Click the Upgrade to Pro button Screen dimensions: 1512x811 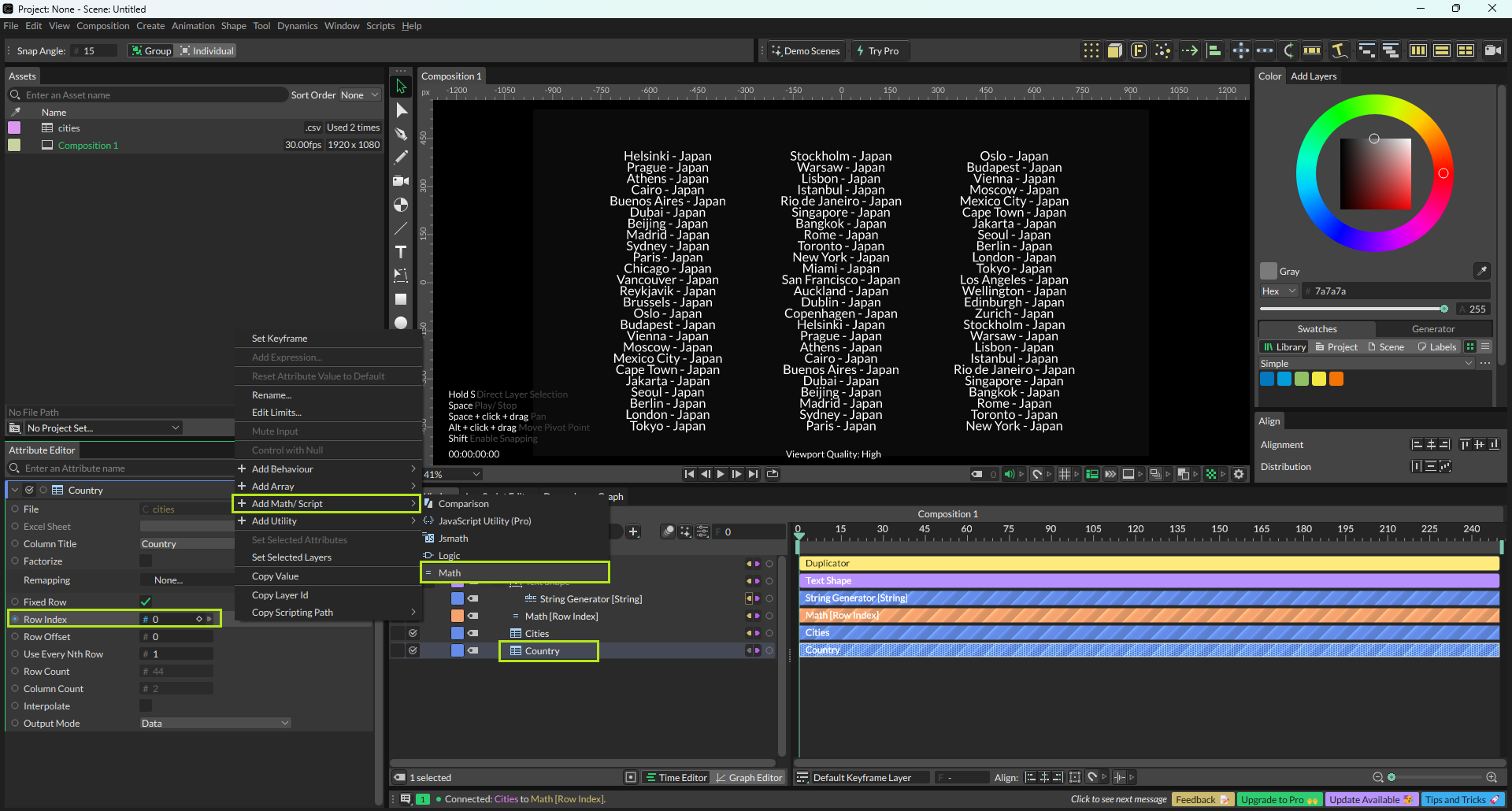[1279, 799]
